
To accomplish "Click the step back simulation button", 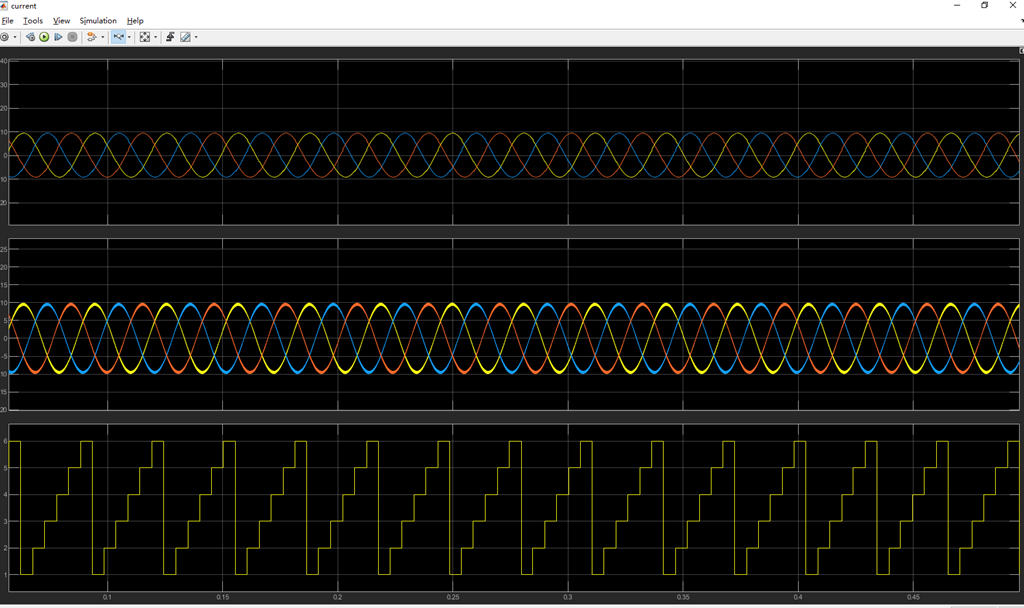I will (x=30, y=37).
